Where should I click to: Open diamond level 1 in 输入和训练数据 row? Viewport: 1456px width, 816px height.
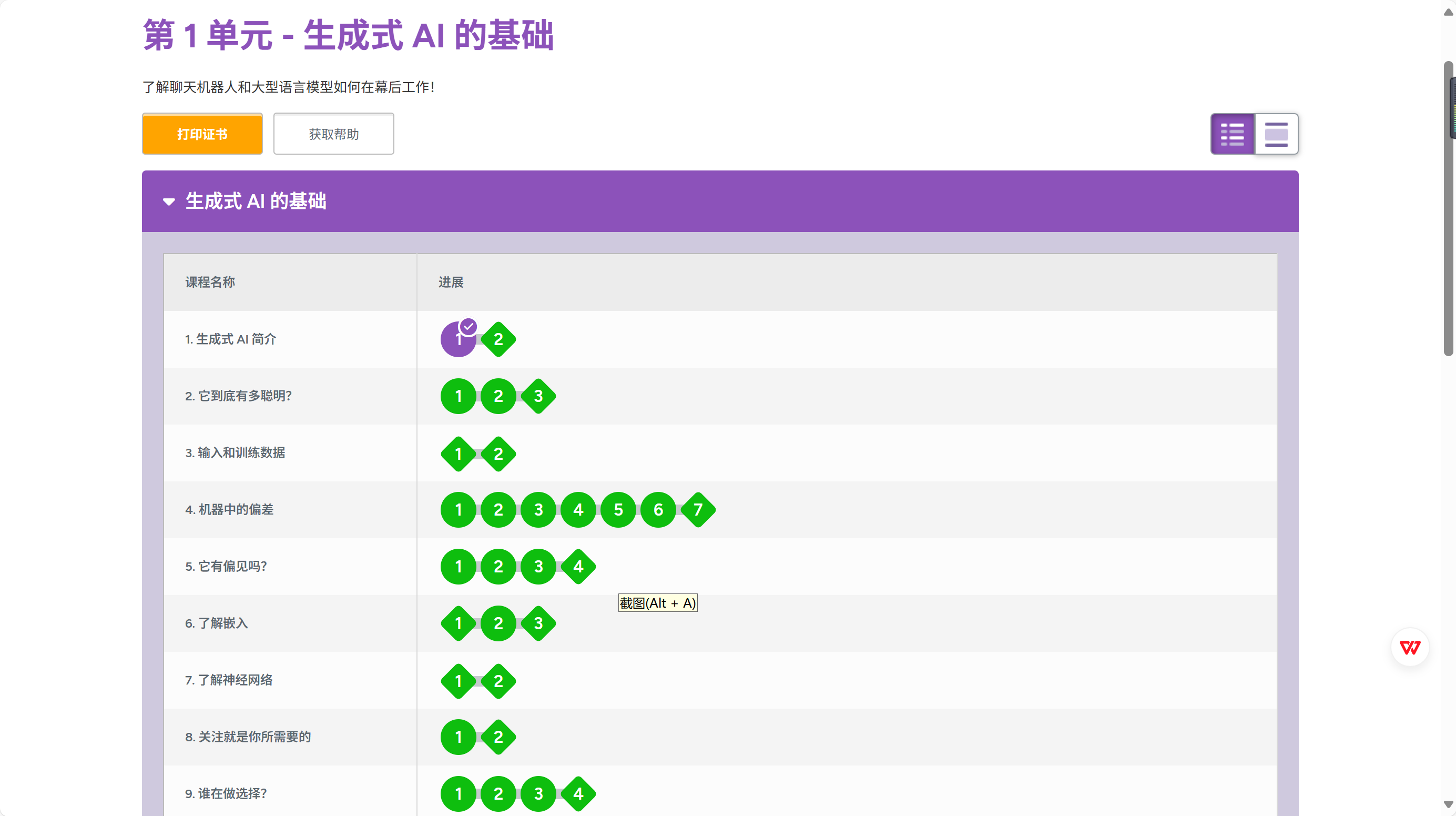tap(459, 454)
